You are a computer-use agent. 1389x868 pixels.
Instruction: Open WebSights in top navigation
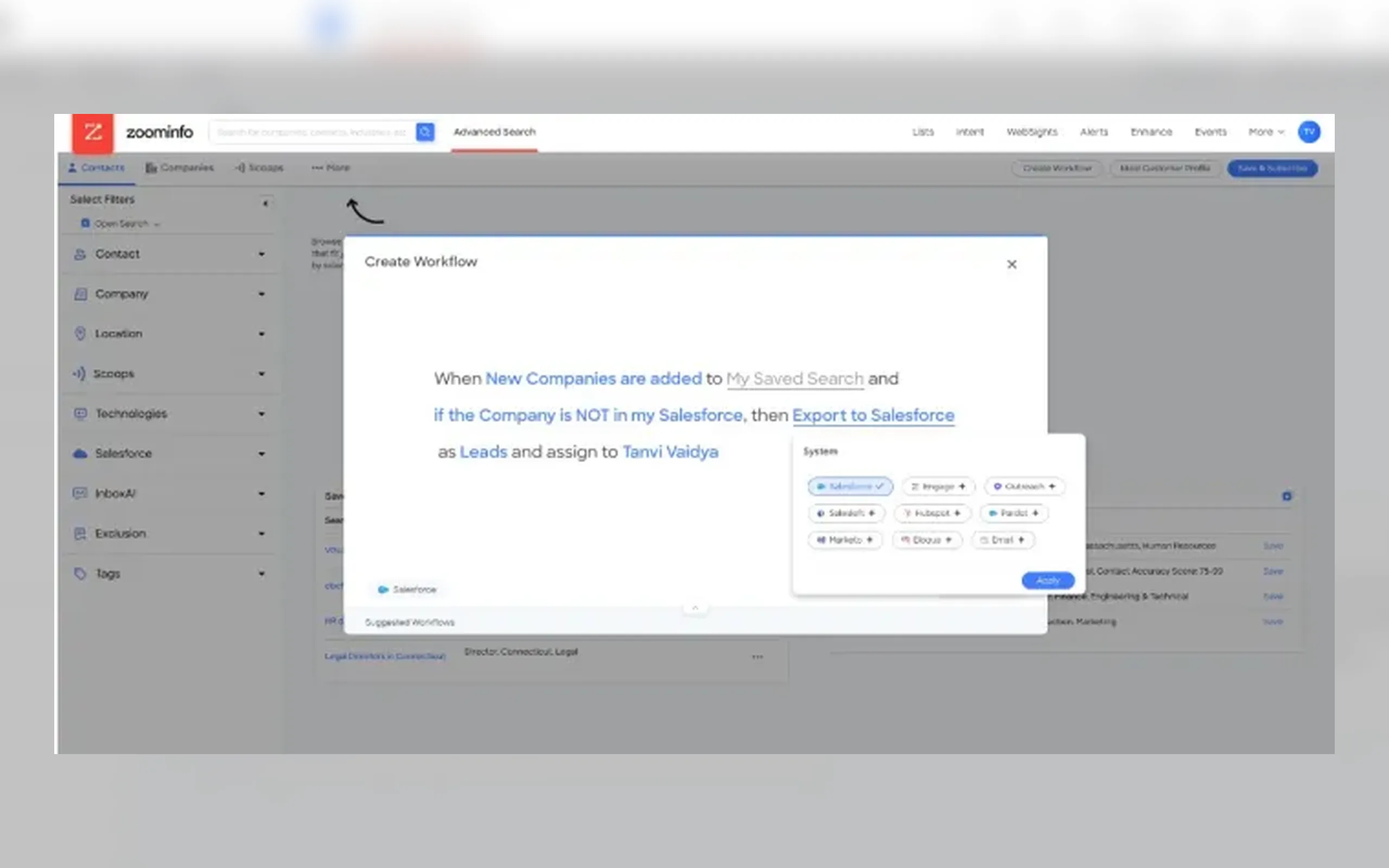tap(1031, 132)
